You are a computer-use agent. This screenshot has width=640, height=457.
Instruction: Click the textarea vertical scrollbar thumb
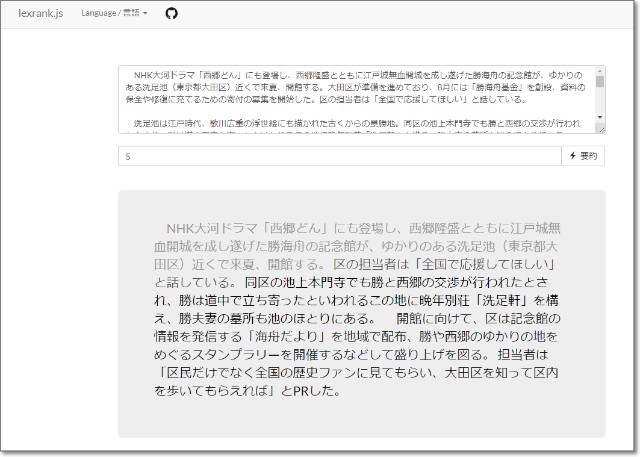click(x=600, y=82)
